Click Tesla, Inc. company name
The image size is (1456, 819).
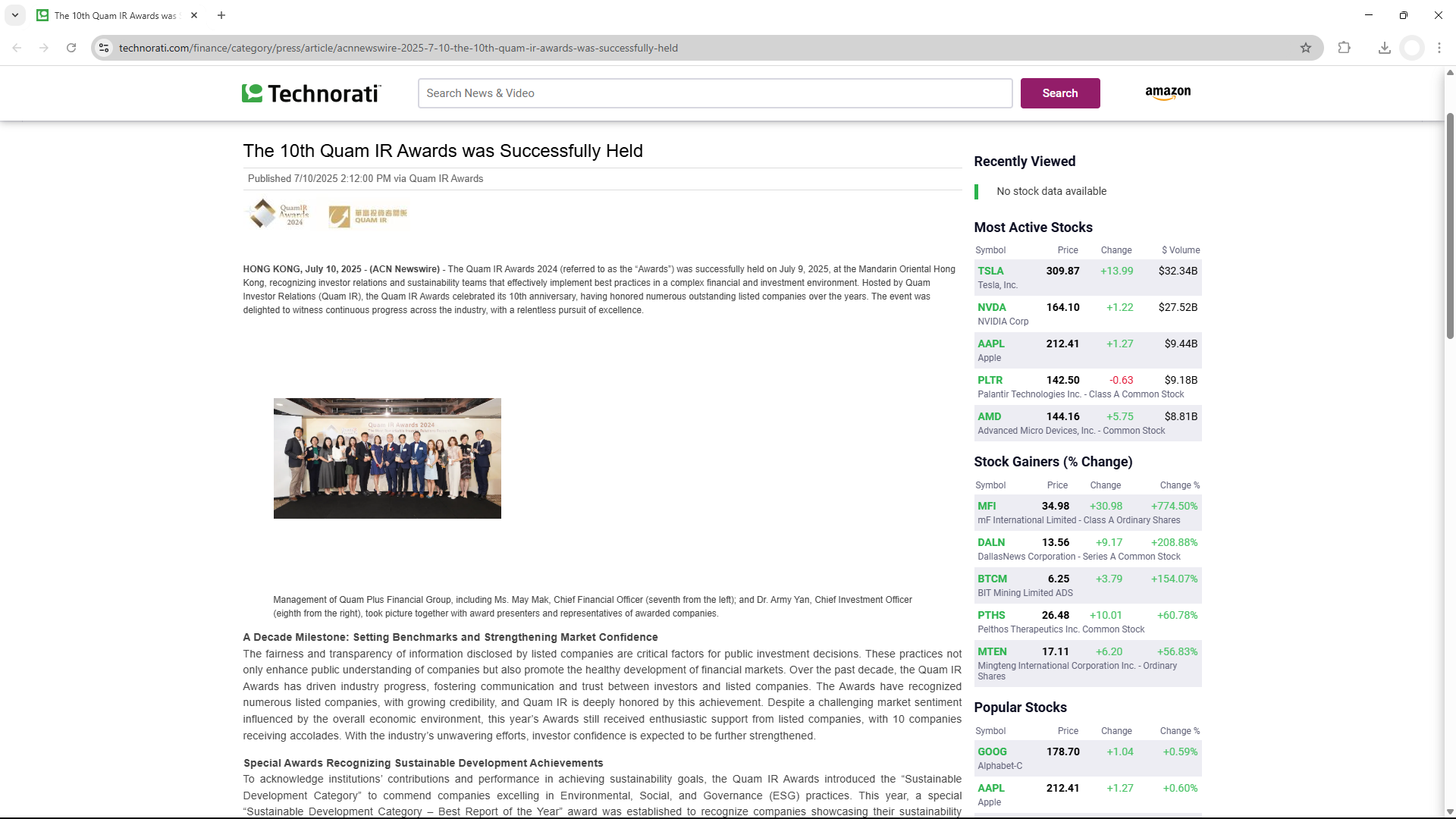(x=997, y=285)
